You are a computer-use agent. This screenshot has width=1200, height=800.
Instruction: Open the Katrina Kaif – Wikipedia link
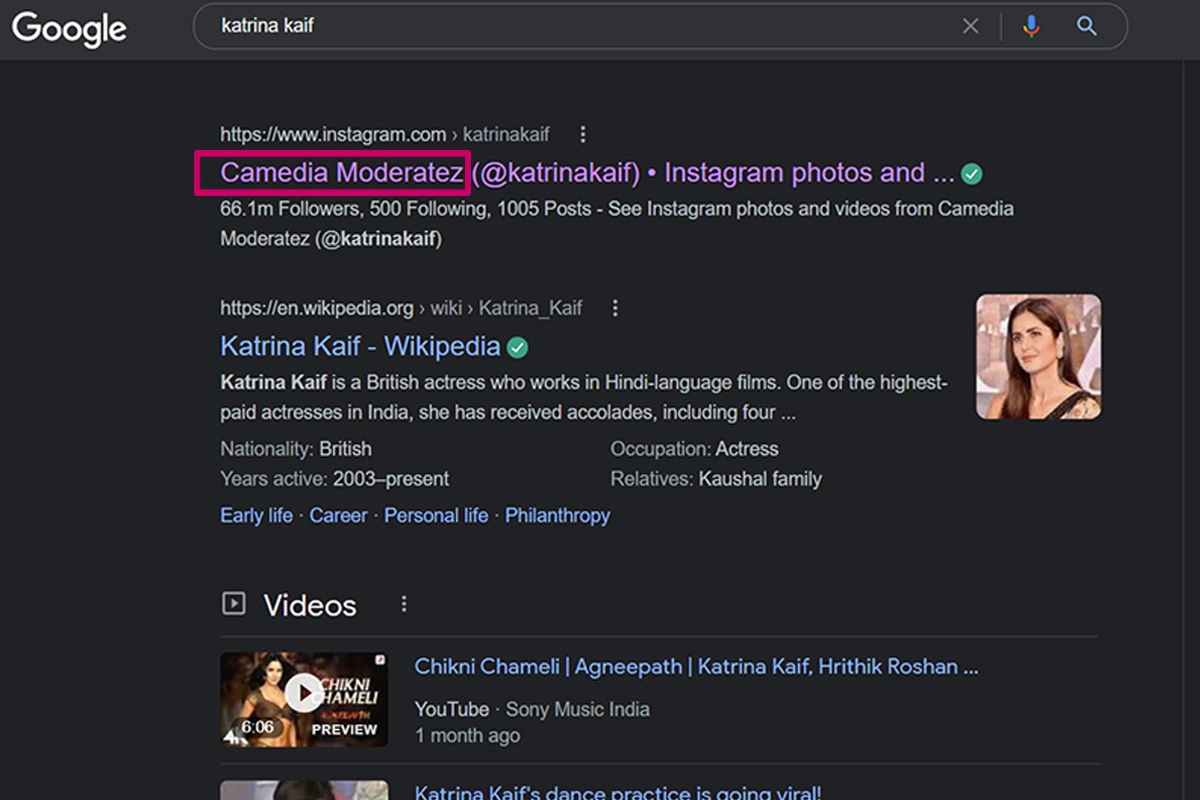click(x=360, y=347)
